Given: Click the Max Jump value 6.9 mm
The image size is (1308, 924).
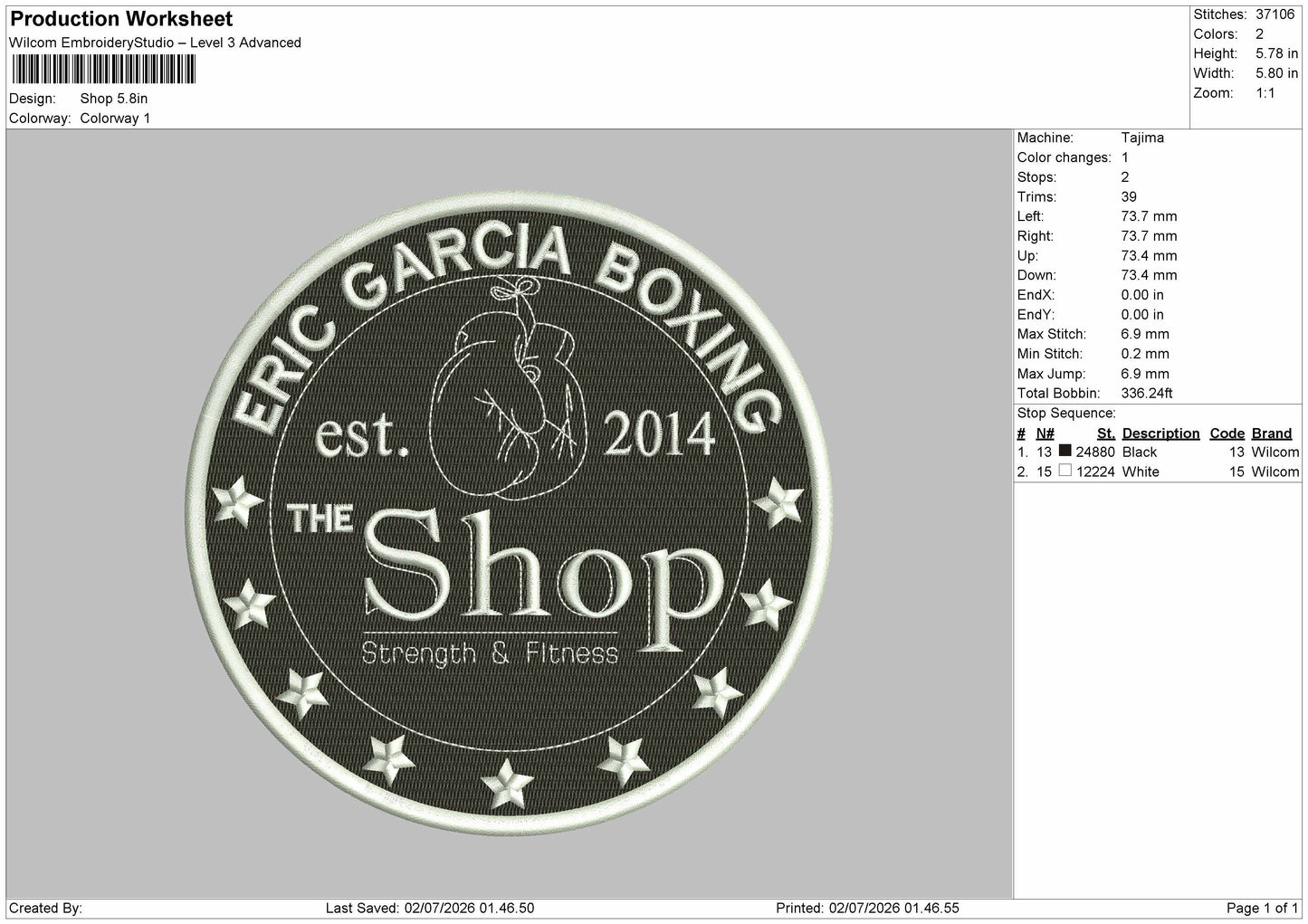Looking at the screenshot, I should pos(1145,374).
